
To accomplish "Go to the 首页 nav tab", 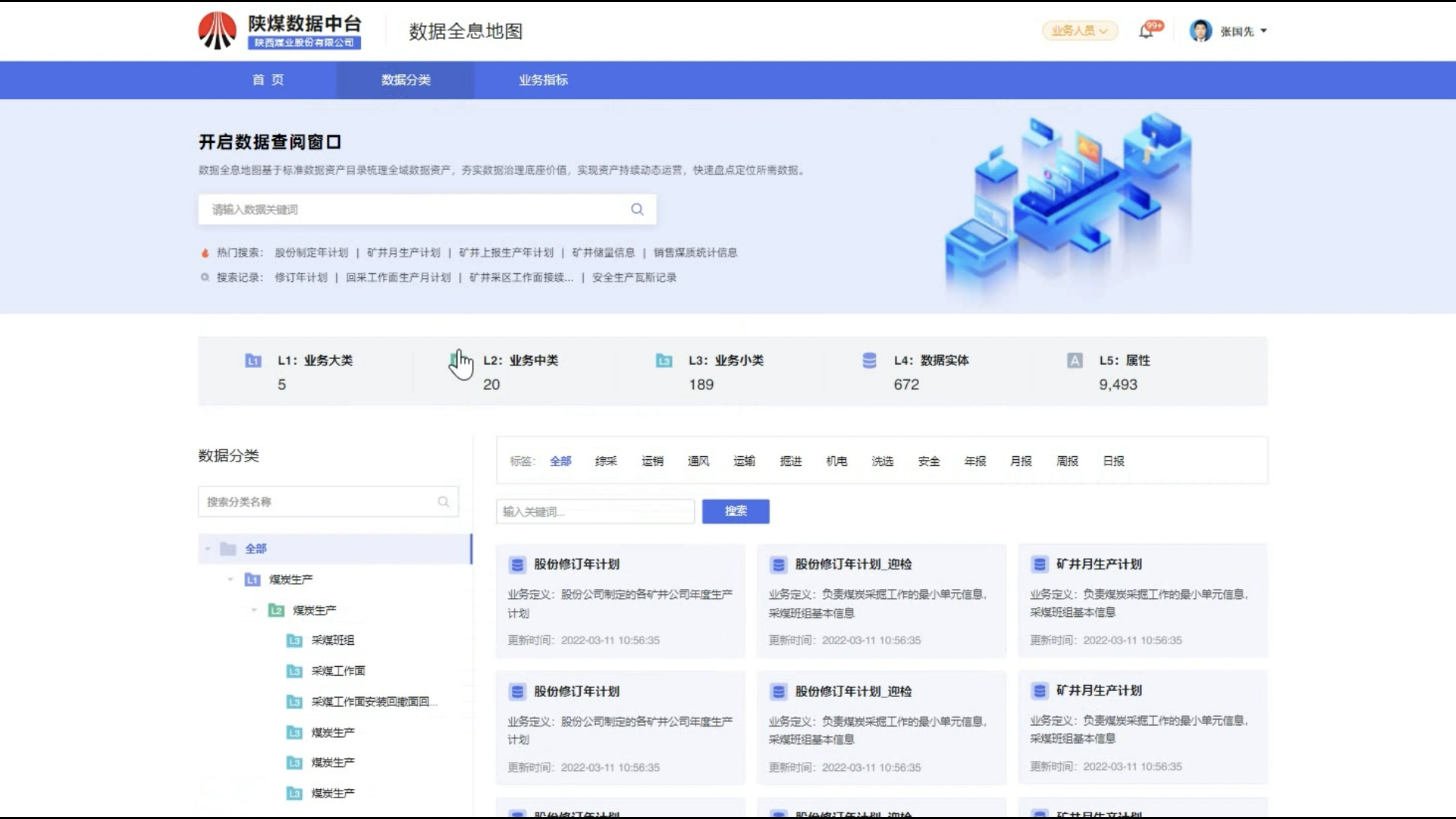I will [268, 80].
